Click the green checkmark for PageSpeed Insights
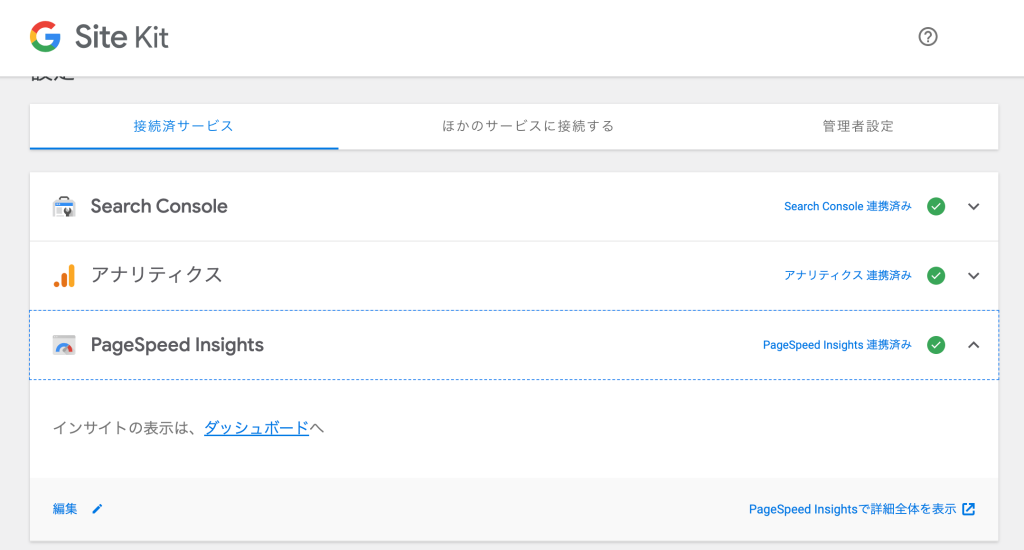Viewport: 1024px width, 550px height. [936, 345]
